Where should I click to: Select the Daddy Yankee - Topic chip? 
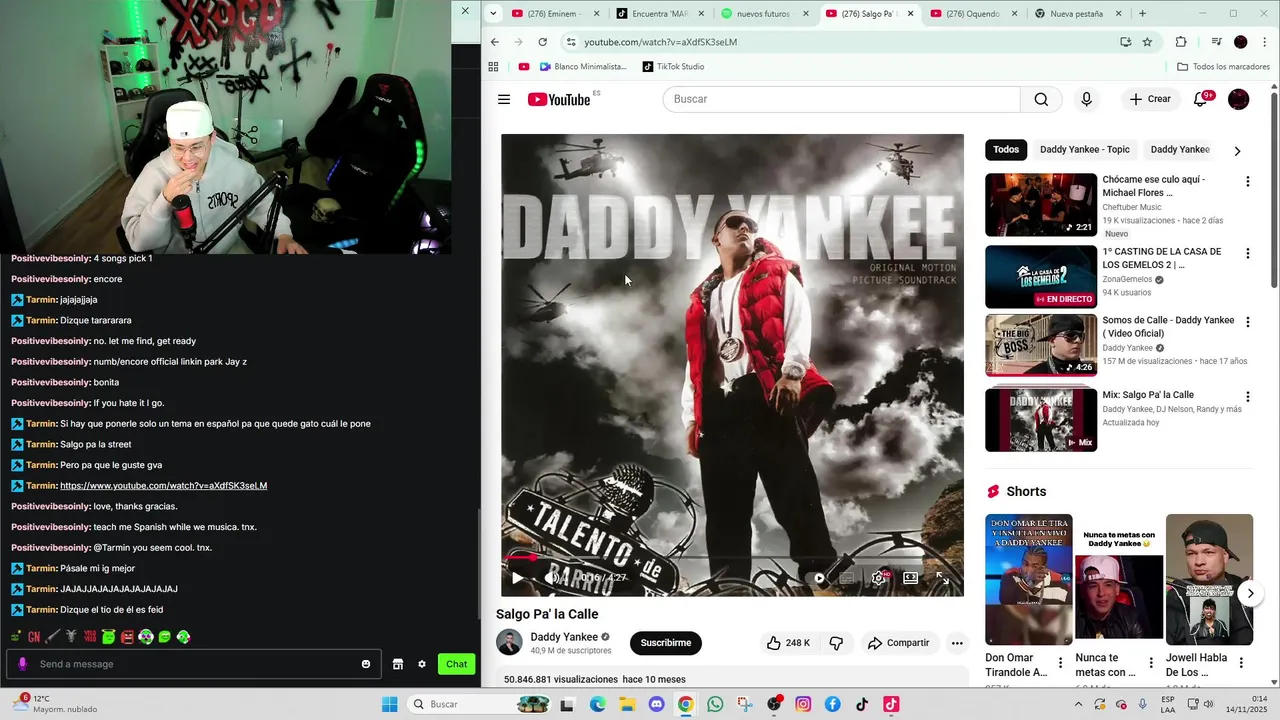[x=1085, y=150]
